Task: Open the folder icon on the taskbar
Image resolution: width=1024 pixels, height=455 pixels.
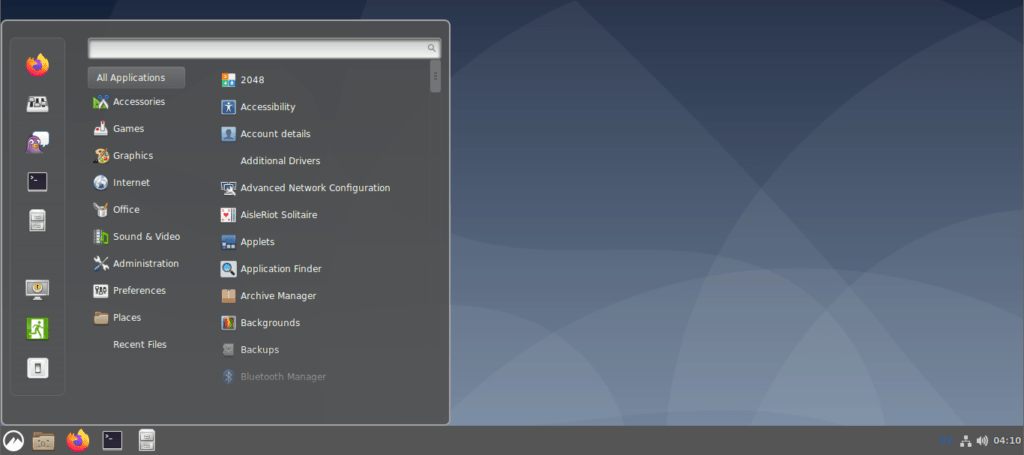Action: 44,441
